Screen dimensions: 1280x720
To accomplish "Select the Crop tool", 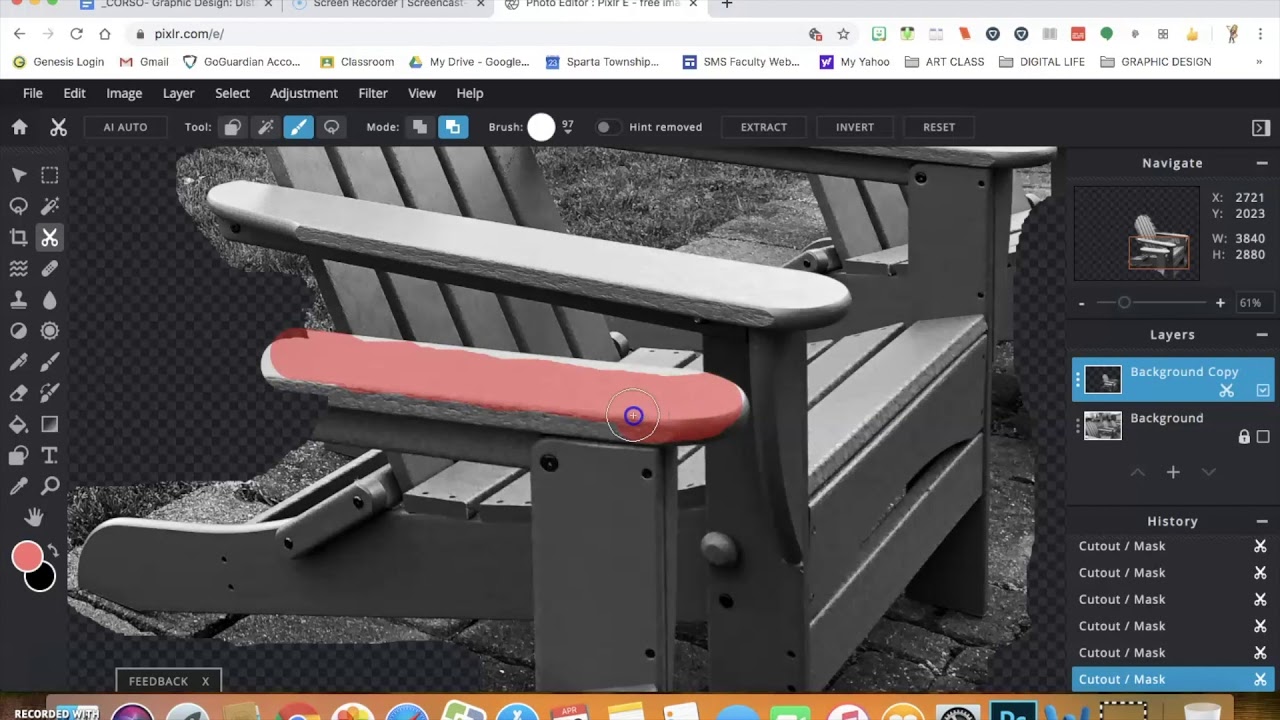I will (x=18, y=237).
